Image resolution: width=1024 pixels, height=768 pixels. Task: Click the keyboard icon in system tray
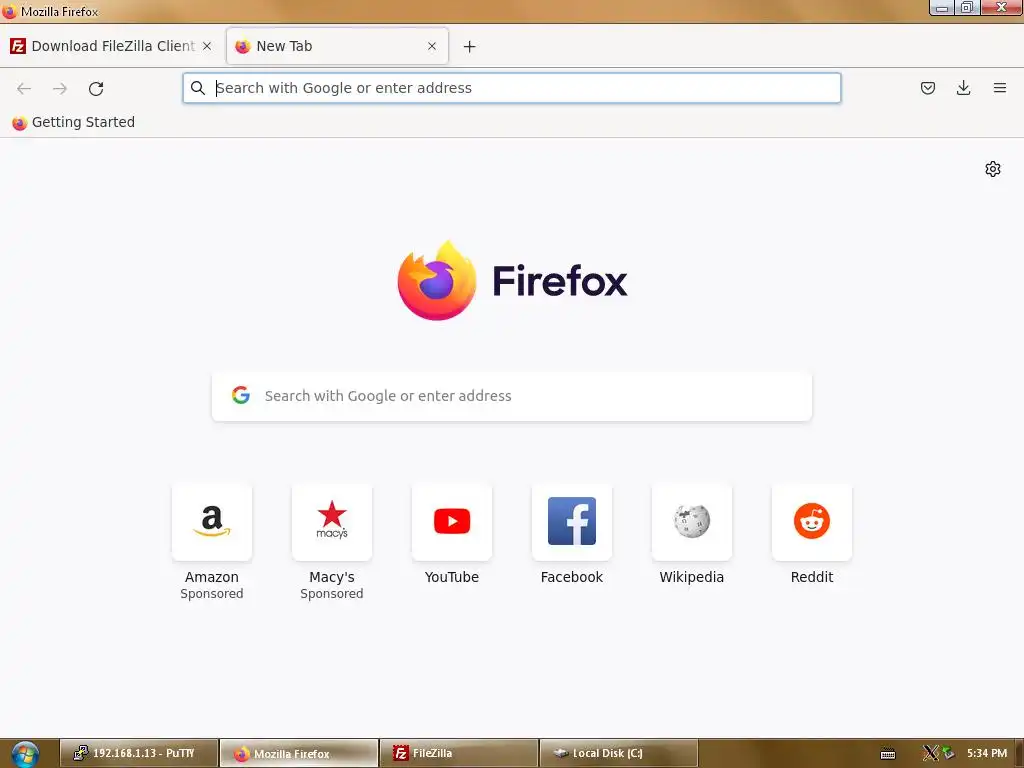point(888,754)
